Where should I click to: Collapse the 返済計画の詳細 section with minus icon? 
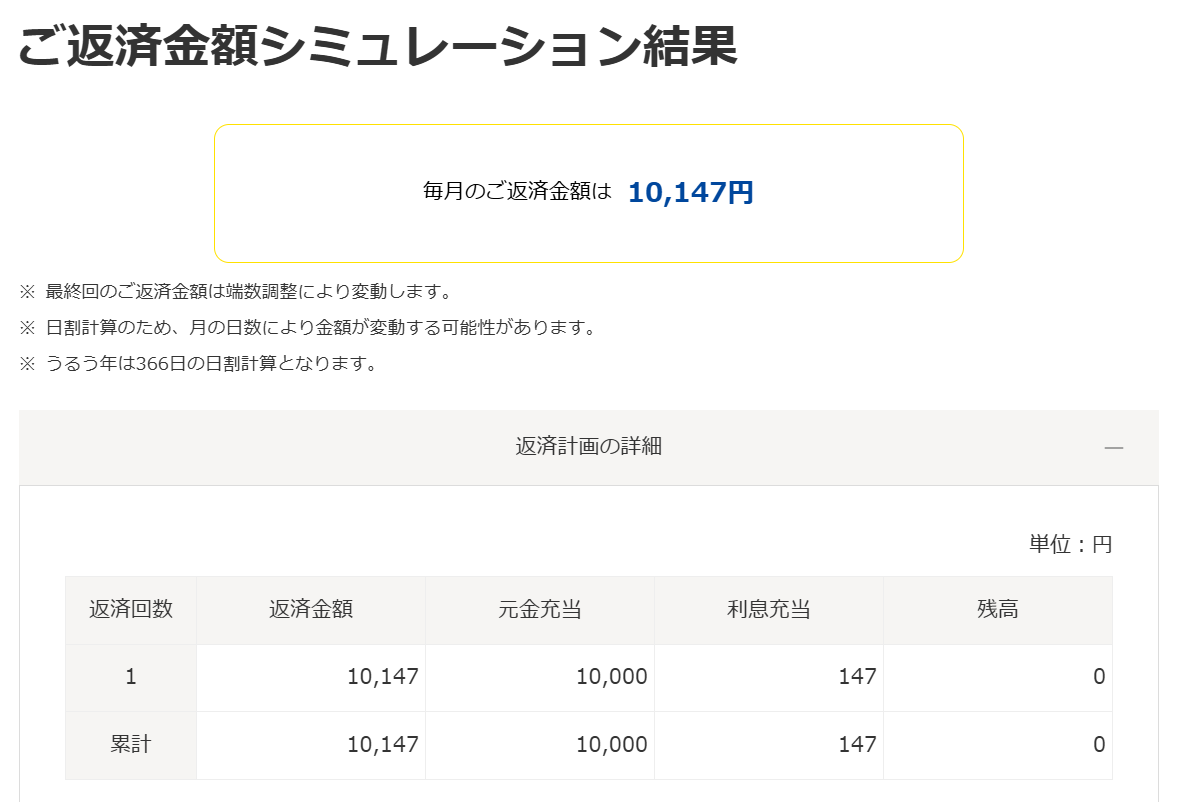[x=1114, y=448]
